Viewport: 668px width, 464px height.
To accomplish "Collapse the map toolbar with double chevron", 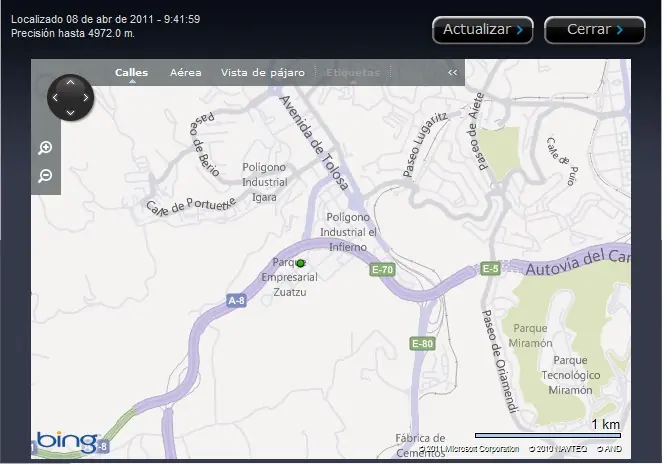I will pos(452,72).
